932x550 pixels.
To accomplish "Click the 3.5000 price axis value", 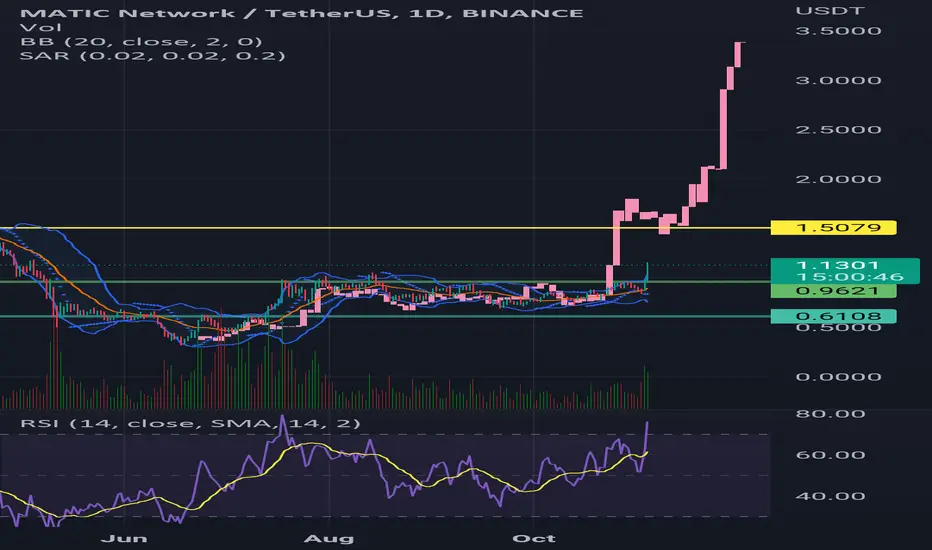I will tap(838, 31).
